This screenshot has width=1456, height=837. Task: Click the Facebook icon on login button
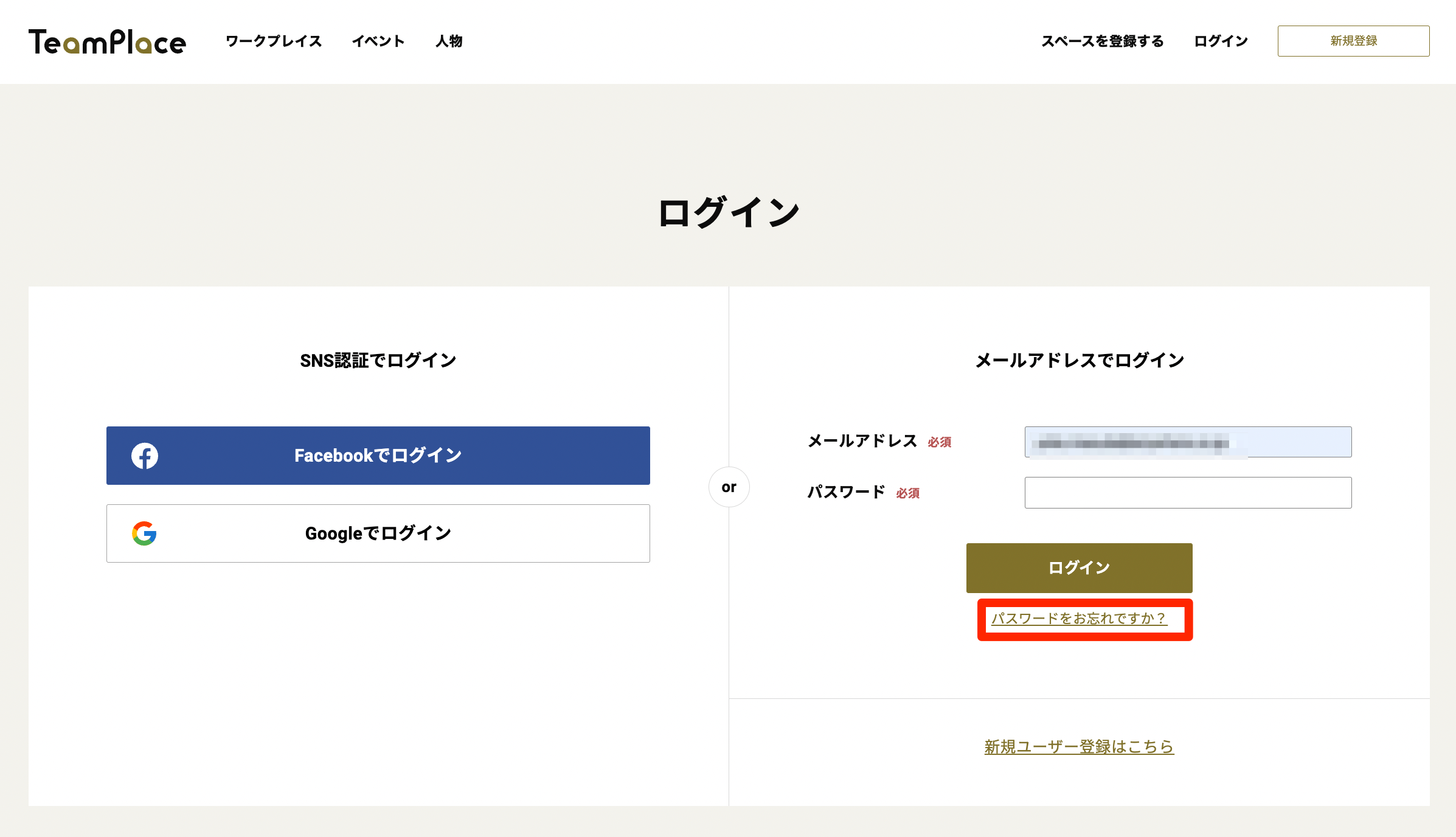[x=145, y=456]
